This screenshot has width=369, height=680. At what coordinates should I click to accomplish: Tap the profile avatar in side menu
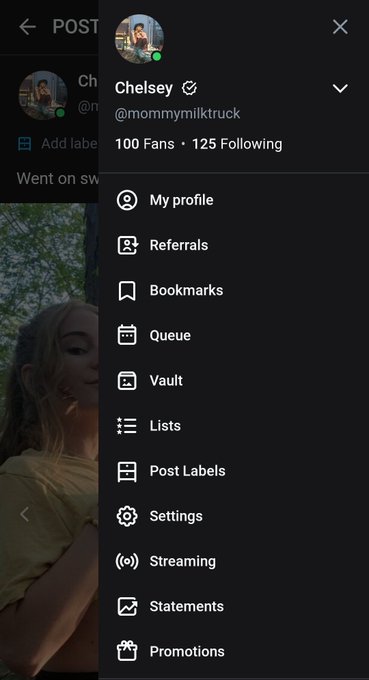(139, 39)
